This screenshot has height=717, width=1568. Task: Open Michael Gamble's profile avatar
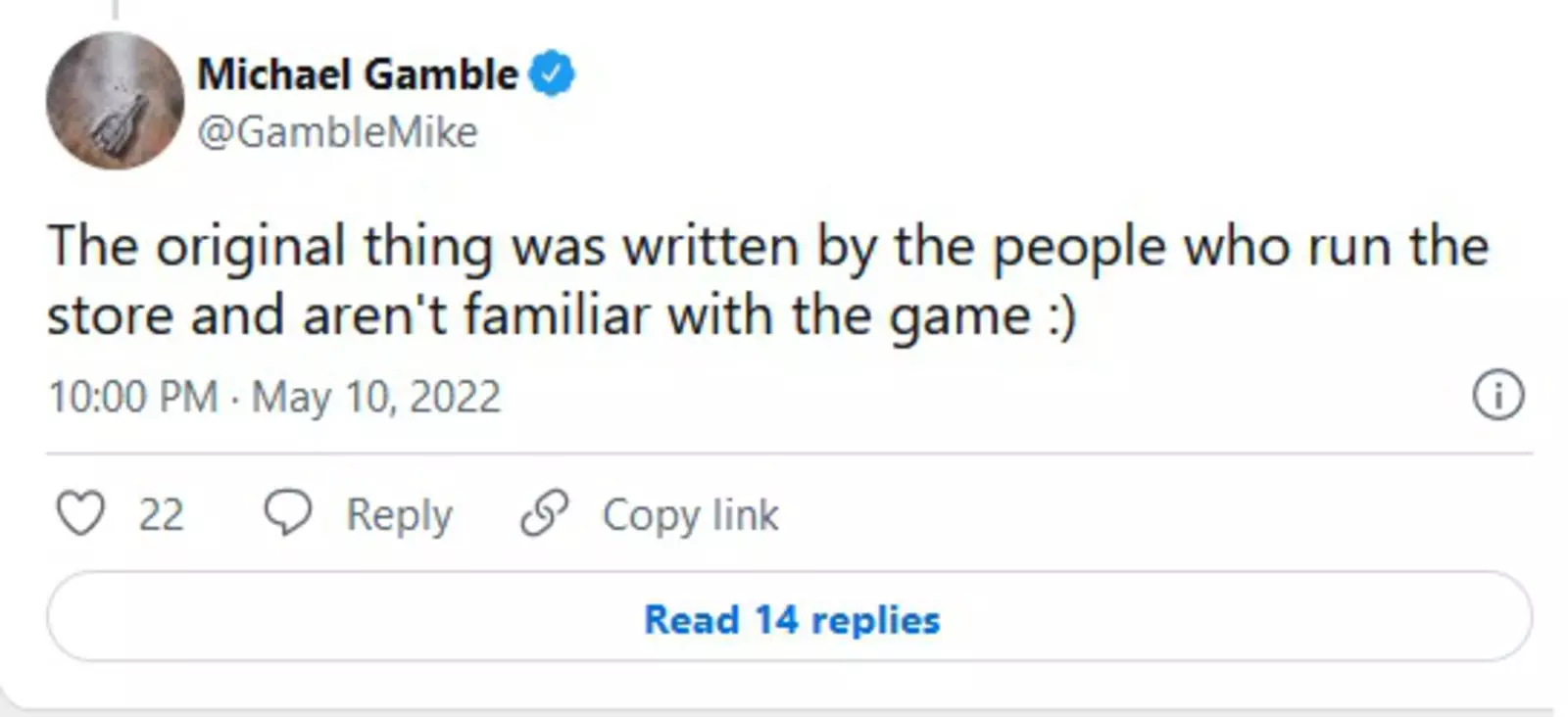(115, 101)
